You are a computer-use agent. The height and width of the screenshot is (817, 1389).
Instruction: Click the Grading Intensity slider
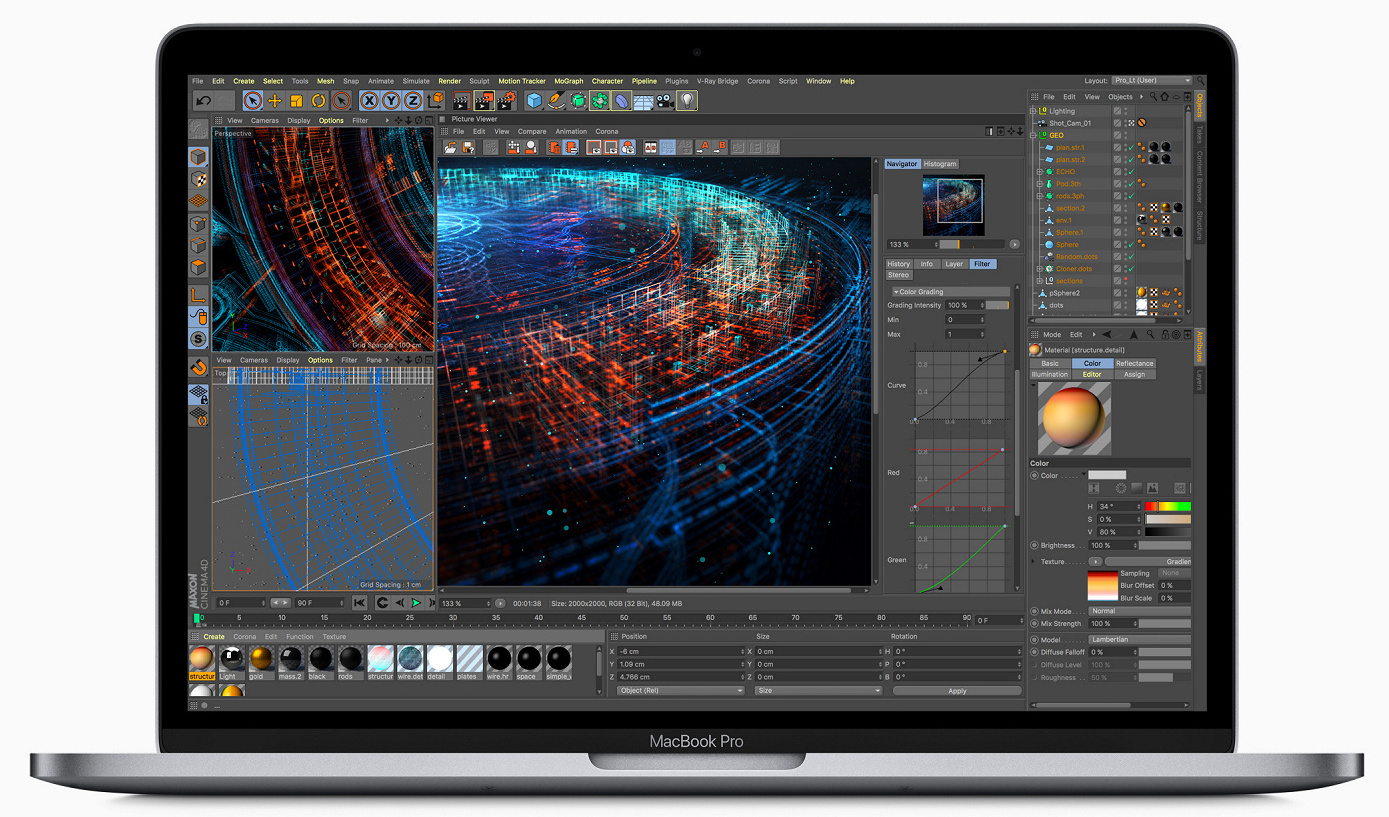[997, 306]
